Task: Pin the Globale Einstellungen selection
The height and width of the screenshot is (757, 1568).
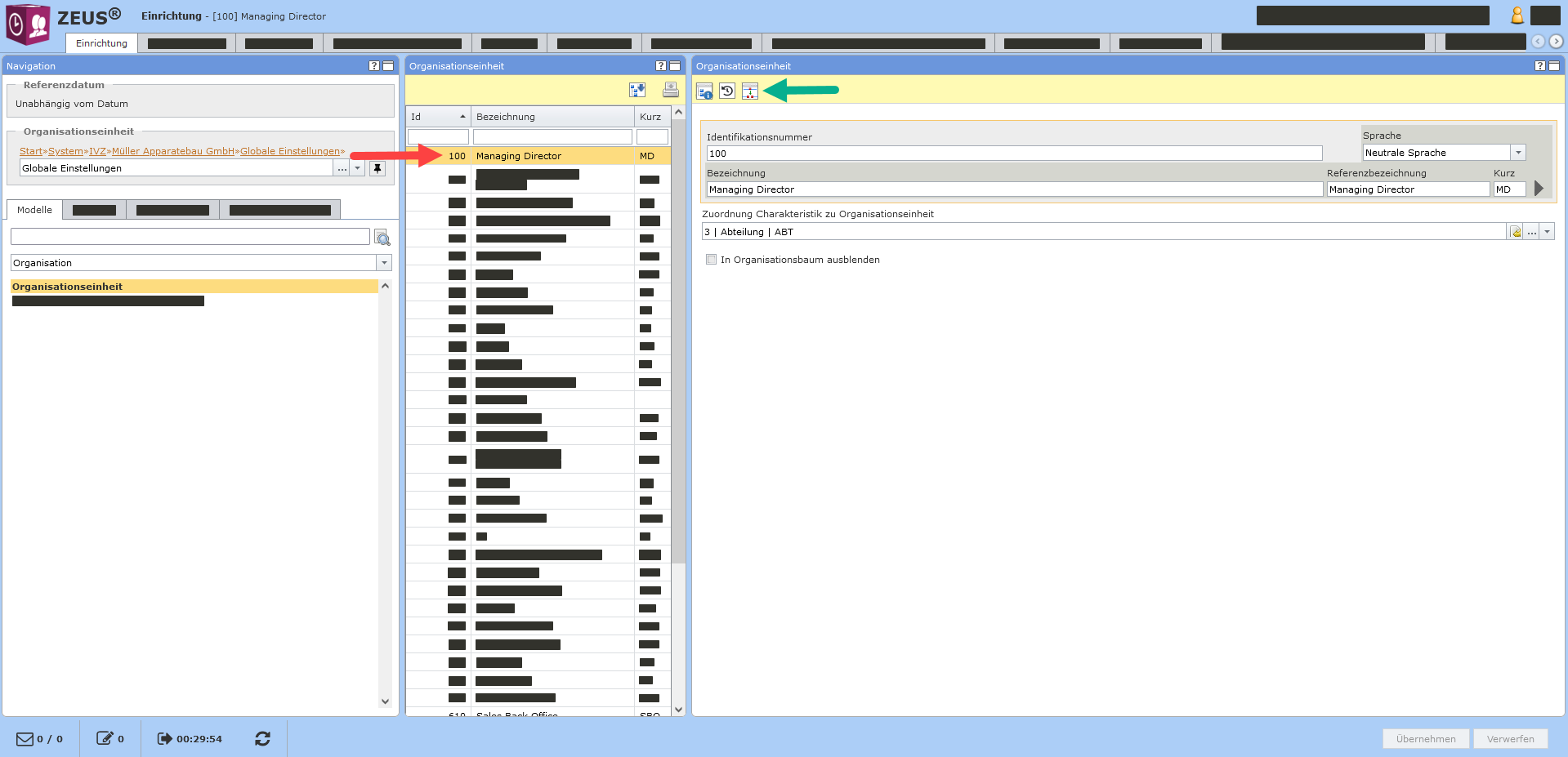Action: (x=377, y=168)
